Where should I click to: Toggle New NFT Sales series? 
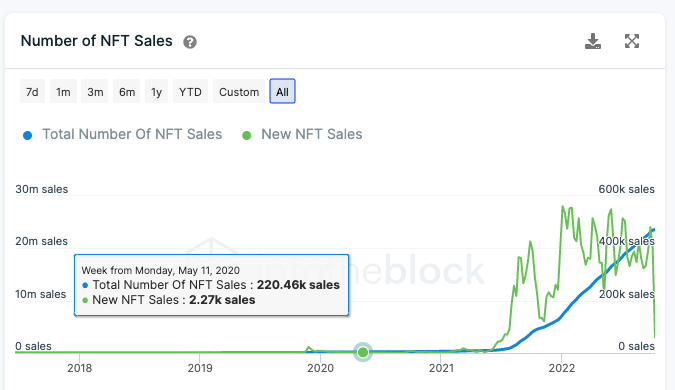coord(302,134)
